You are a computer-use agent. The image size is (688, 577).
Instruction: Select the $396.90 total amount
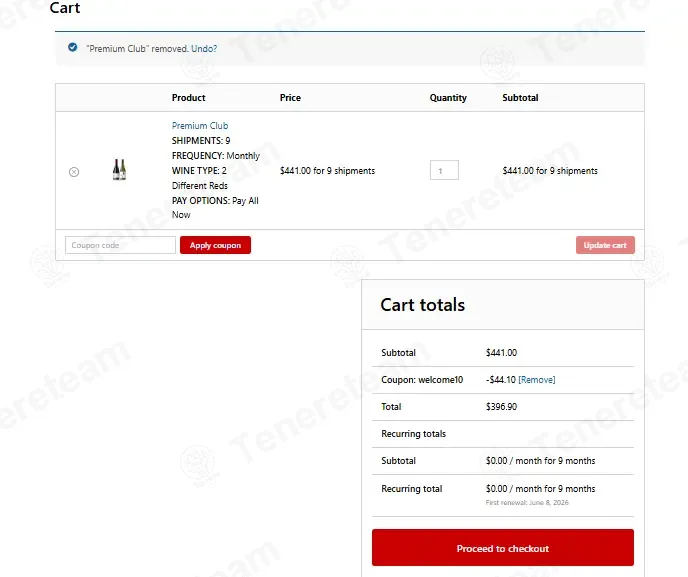coord(502,407)
